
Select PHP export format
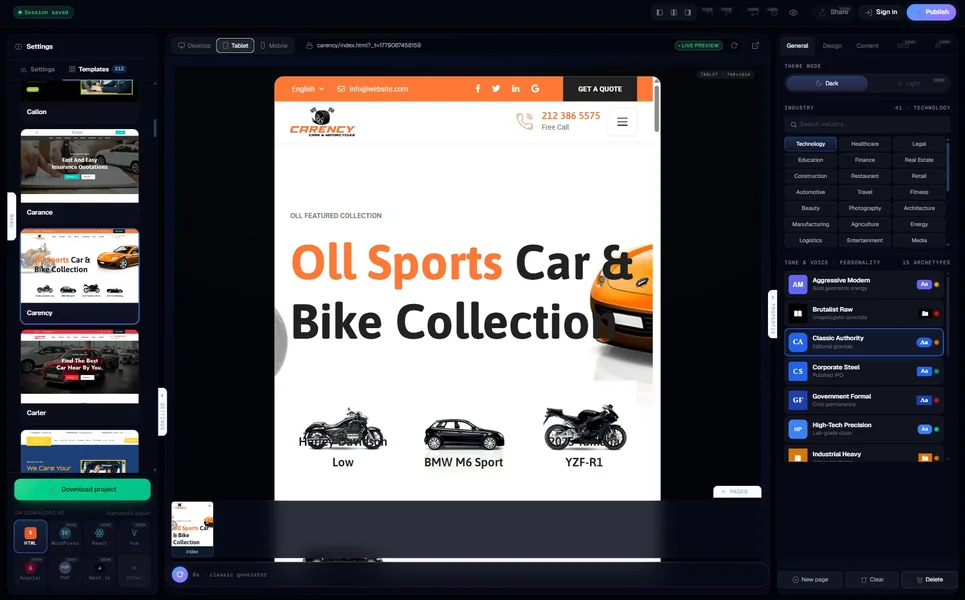click(x=65, y=571)
